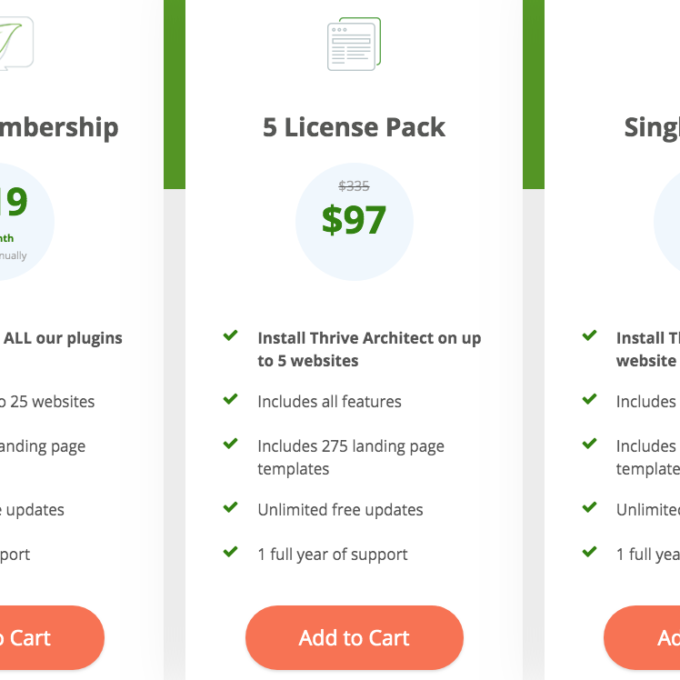Click checkmark beside Install Thrive Architect on 5 websites
680x680 pixels.
[x=231, y=337]
